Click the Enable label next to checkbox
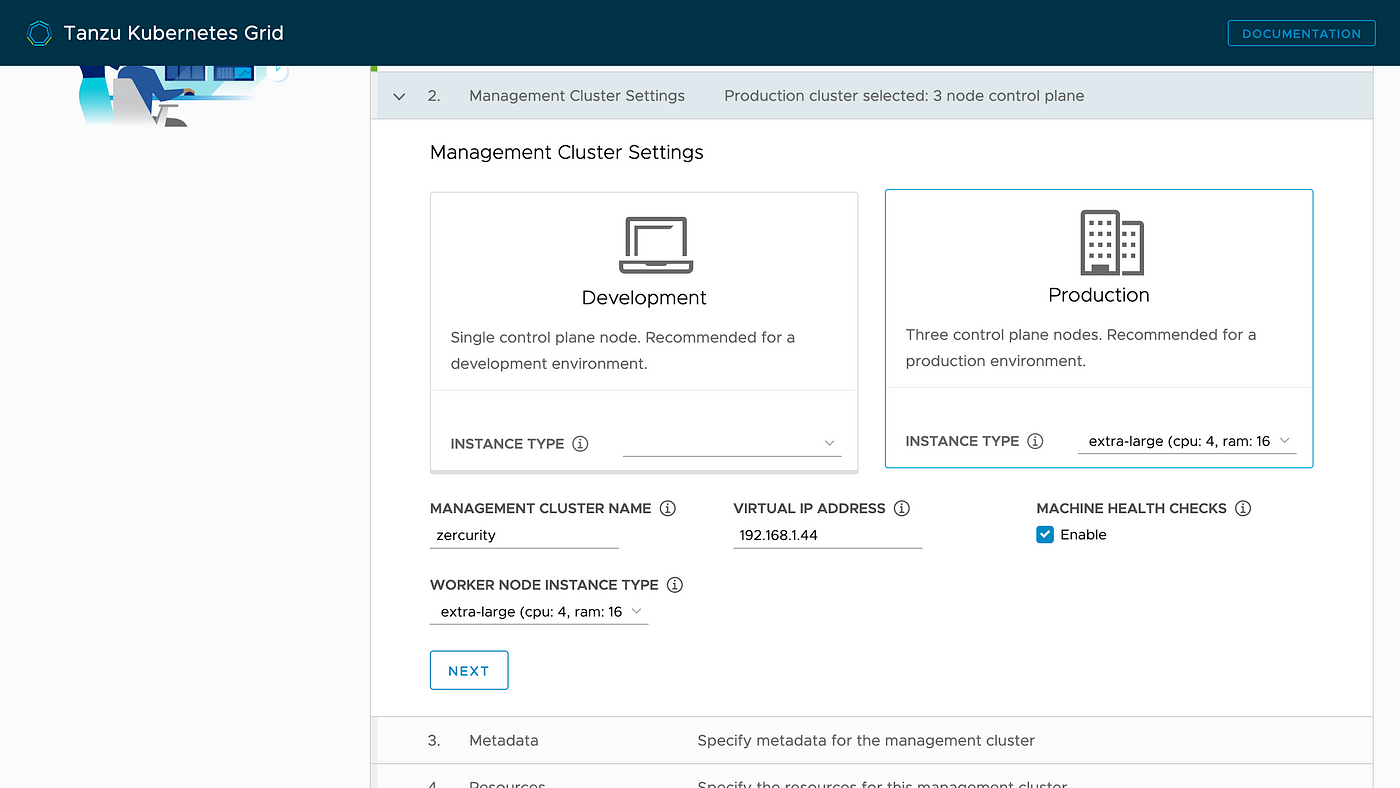Screen dimensions: 1400x788 [x=1083, y=535]
